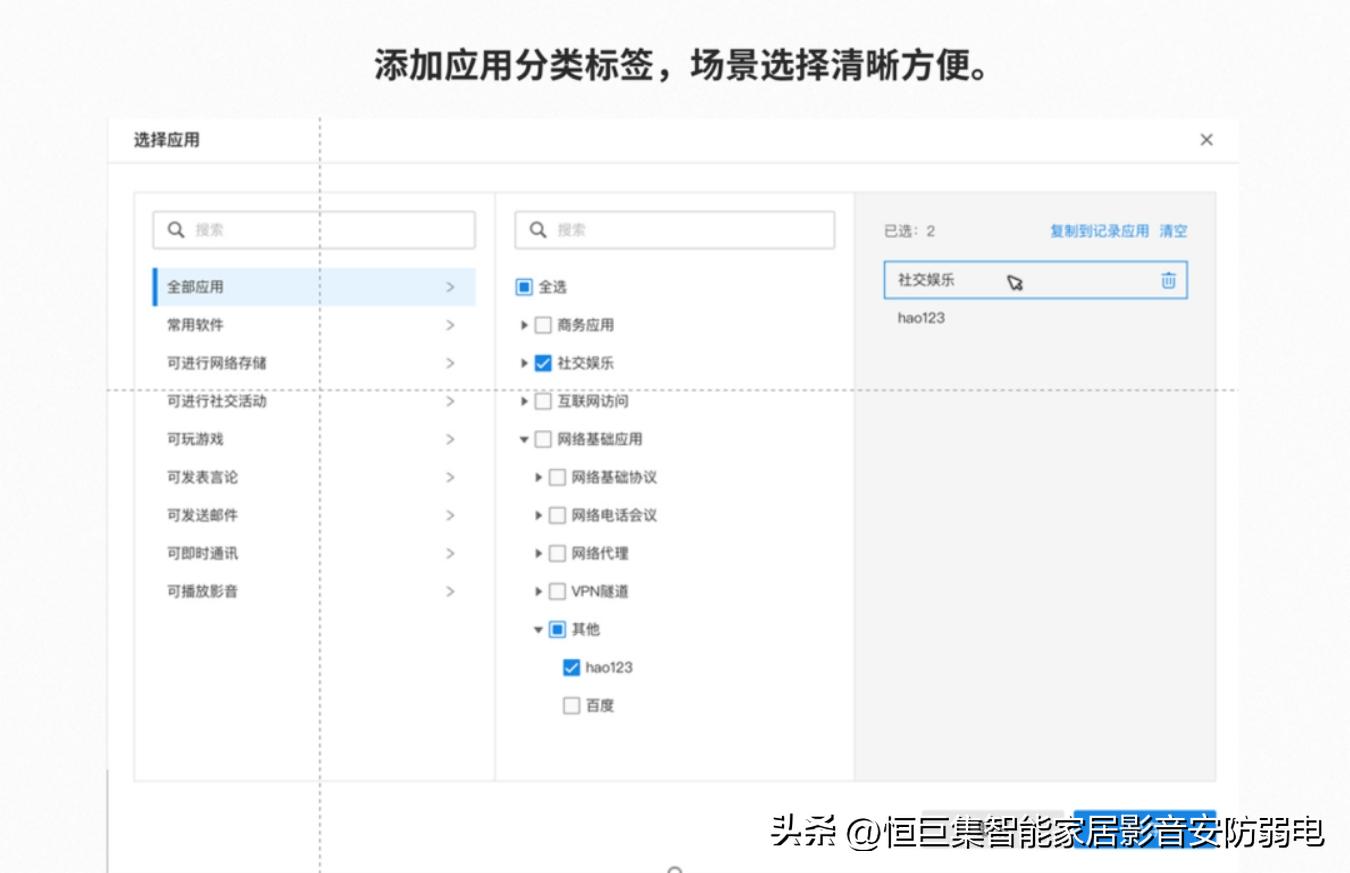1350x873 pixels.
Task: Uncheck the hao123 checkbox
Action: click(572, 667)
